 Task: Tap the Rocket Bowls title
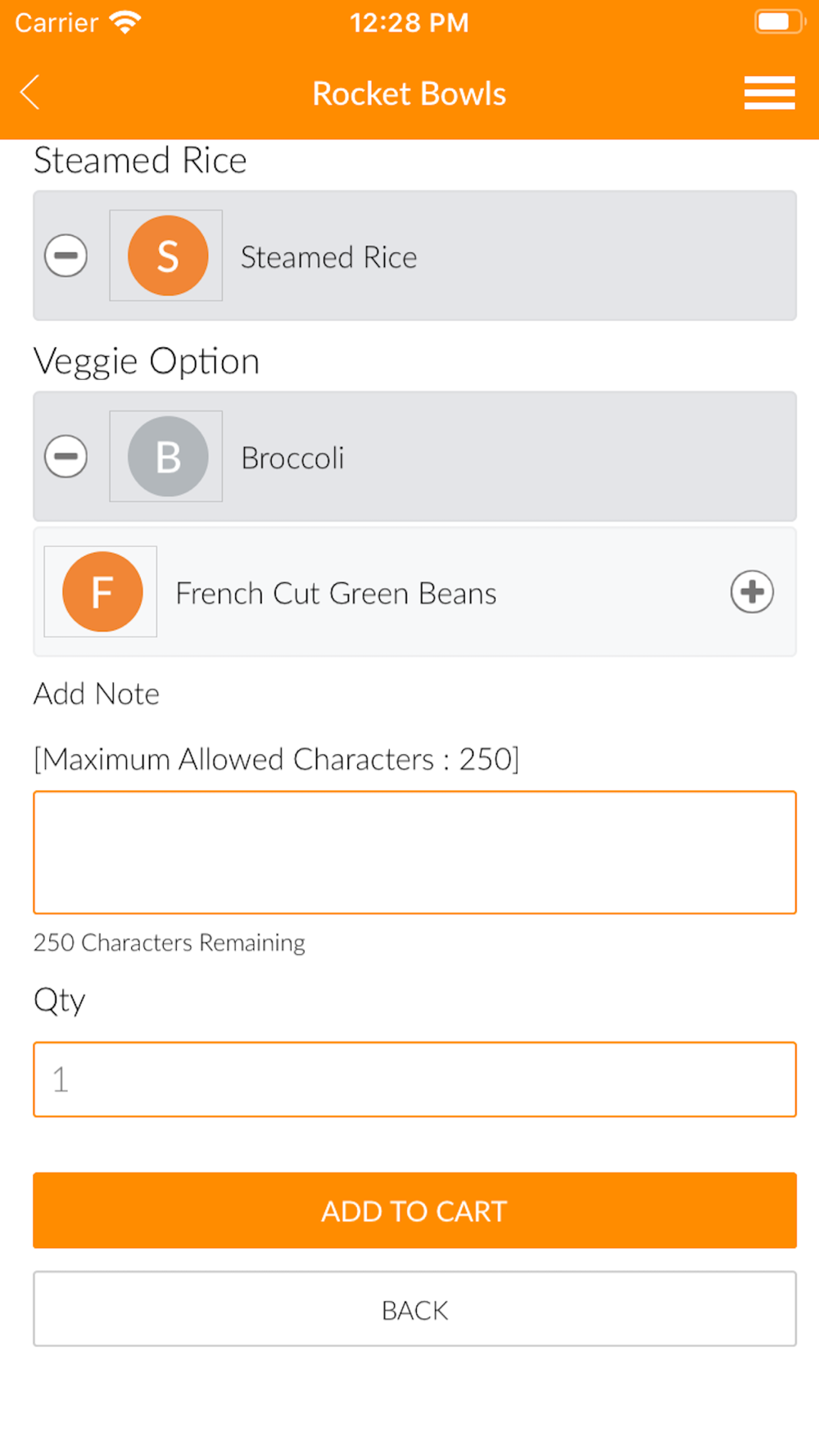click(409, 93)
